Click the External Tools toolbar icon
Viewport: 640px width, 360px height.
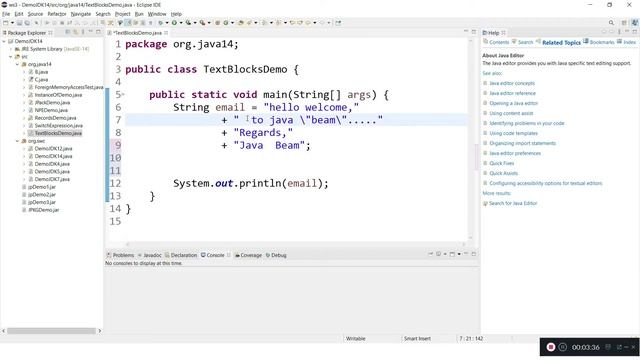pyautogui.click(x=202, y=23)
